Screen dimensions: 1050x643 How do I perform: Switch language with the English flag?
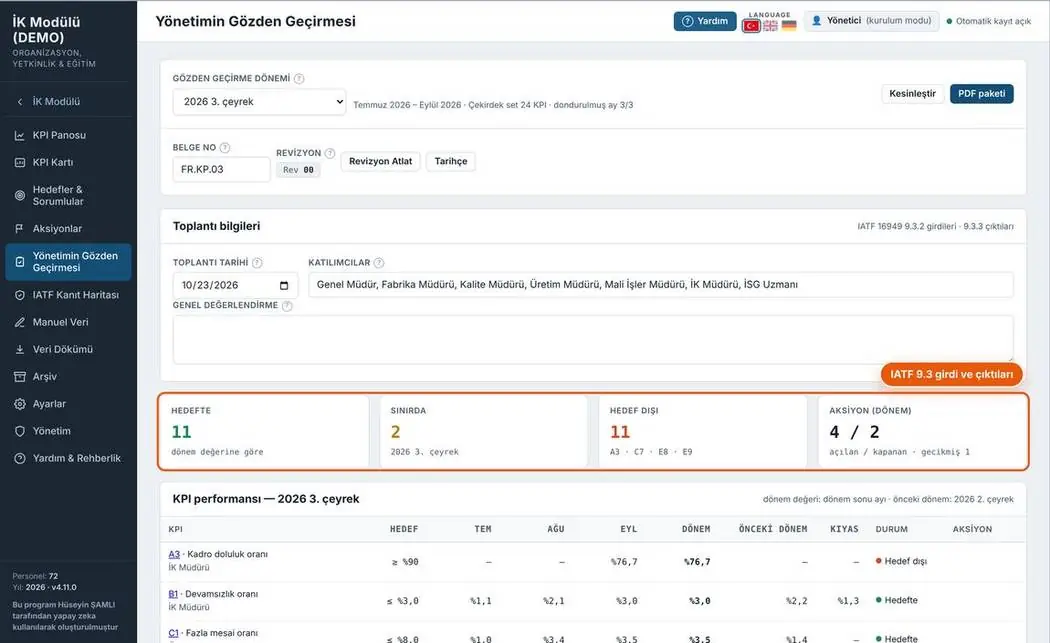[771, 25]
